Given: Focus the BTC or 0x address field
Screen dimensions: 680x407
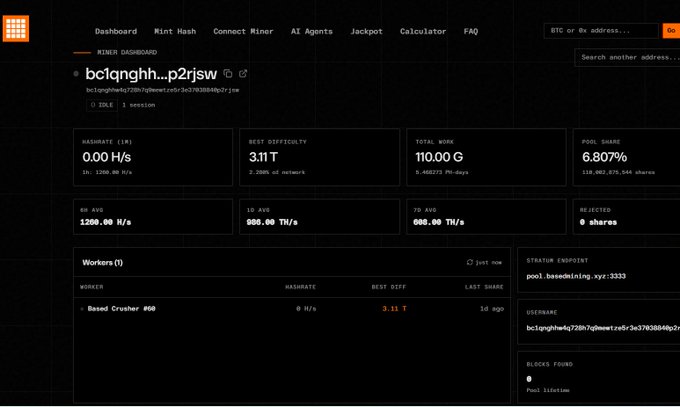Looking at the screenshot, I should (601, 31).
